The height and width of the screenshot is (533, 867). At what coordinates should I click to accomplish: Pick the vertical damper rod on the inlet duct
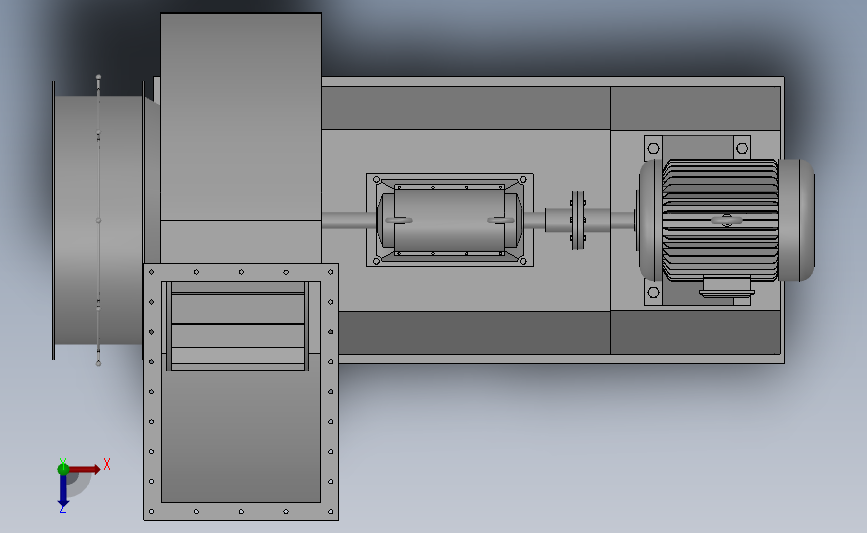98,220
